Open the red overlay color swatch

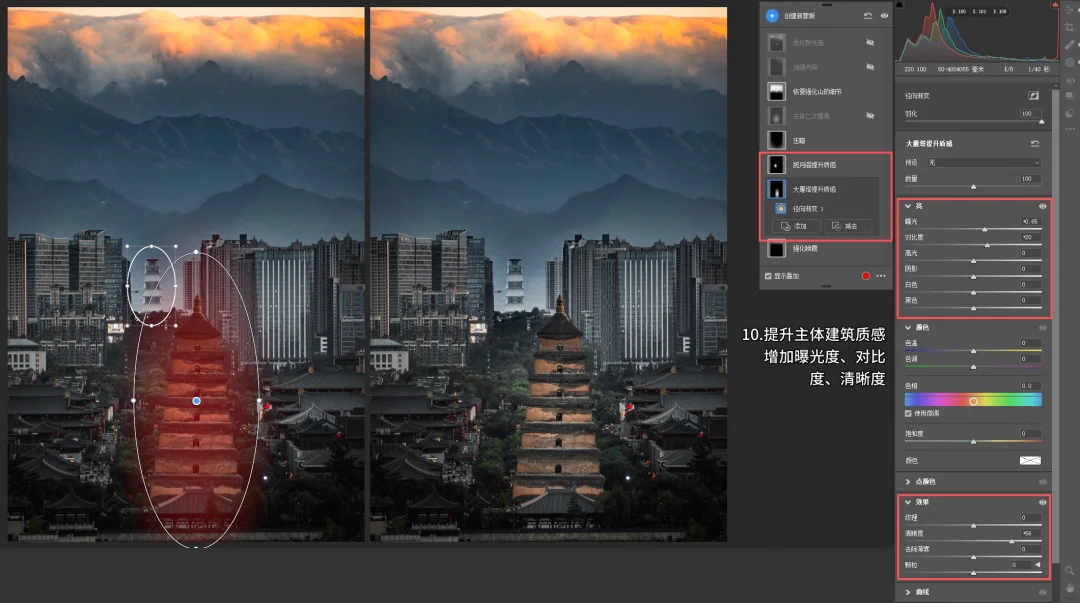pos(866,276)
